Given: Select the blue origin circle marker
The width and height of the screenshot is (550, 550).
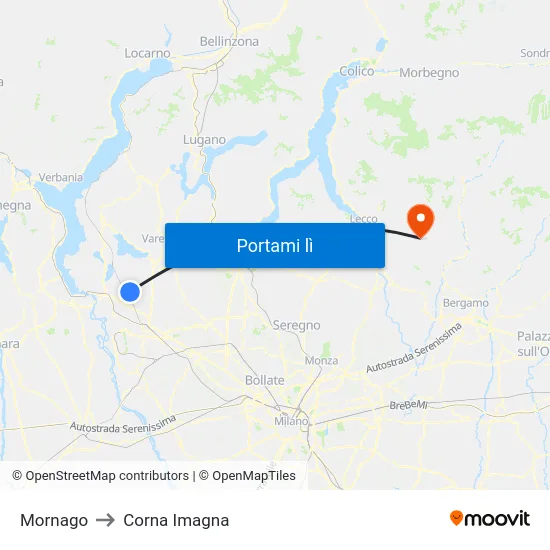Looking at the screenshot, I should point(130,291).
